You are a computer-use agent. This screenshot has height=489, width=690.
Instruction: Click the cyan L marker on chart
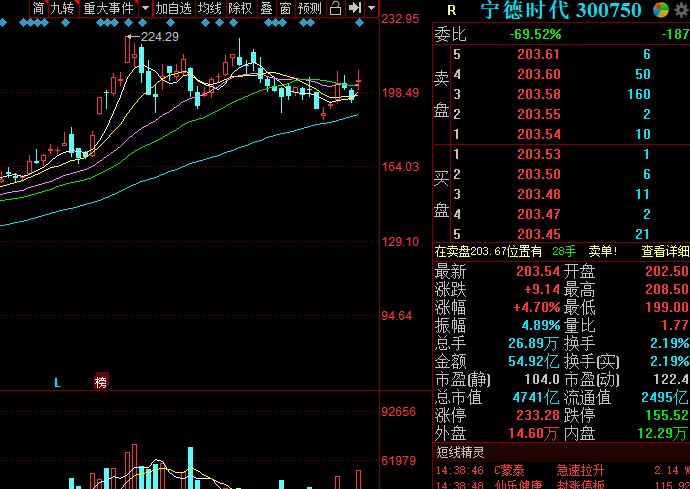(x=57, y=383)
